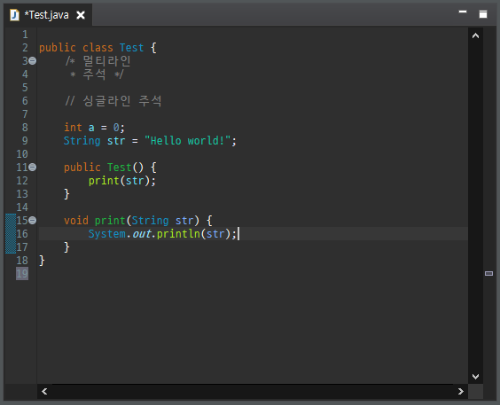
Task: Select the *Test.java editor tab
Action: pos(48,15)
